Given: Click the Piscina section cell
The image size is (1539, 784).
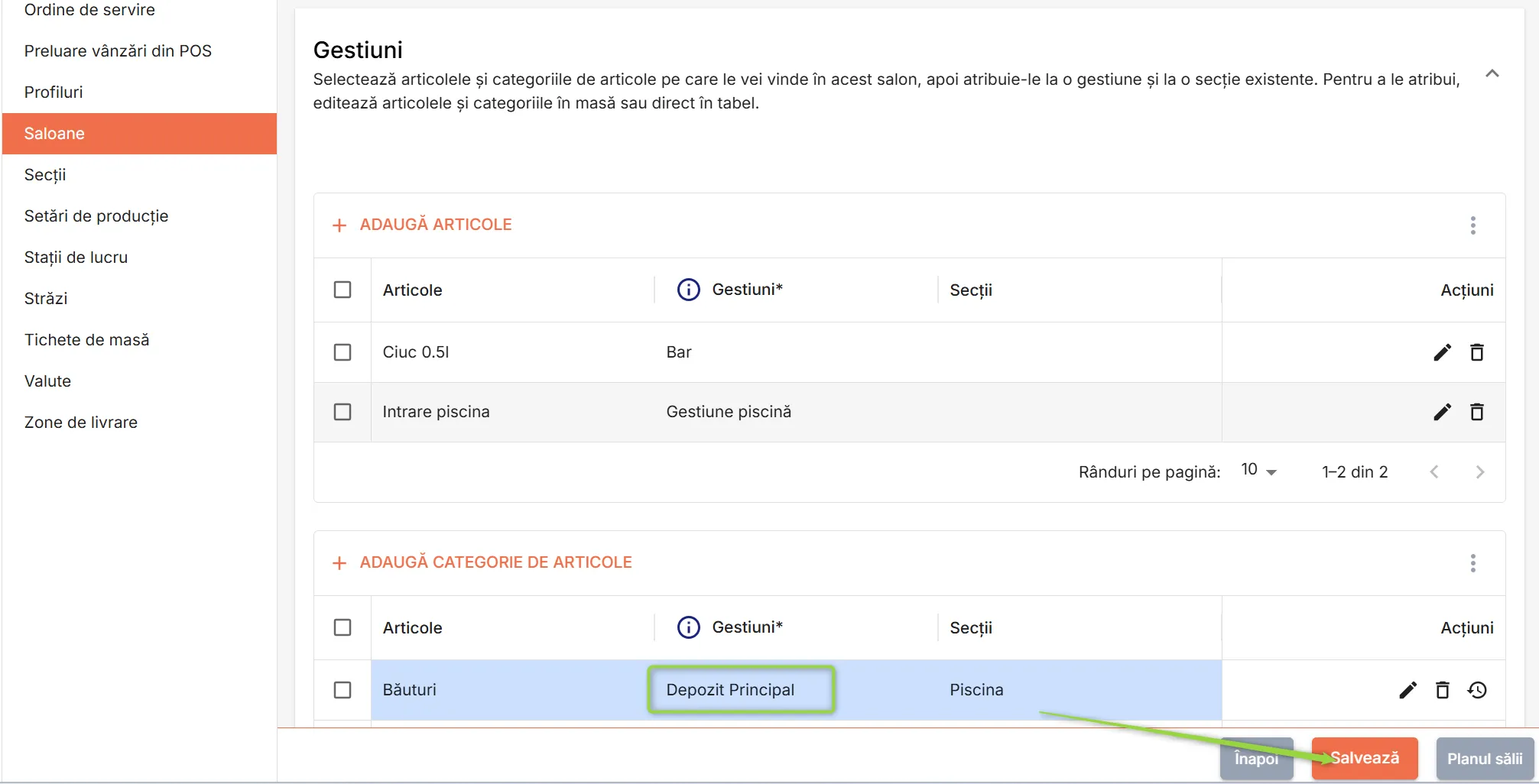Looking at the screenshot, I should coord(1080,690).
